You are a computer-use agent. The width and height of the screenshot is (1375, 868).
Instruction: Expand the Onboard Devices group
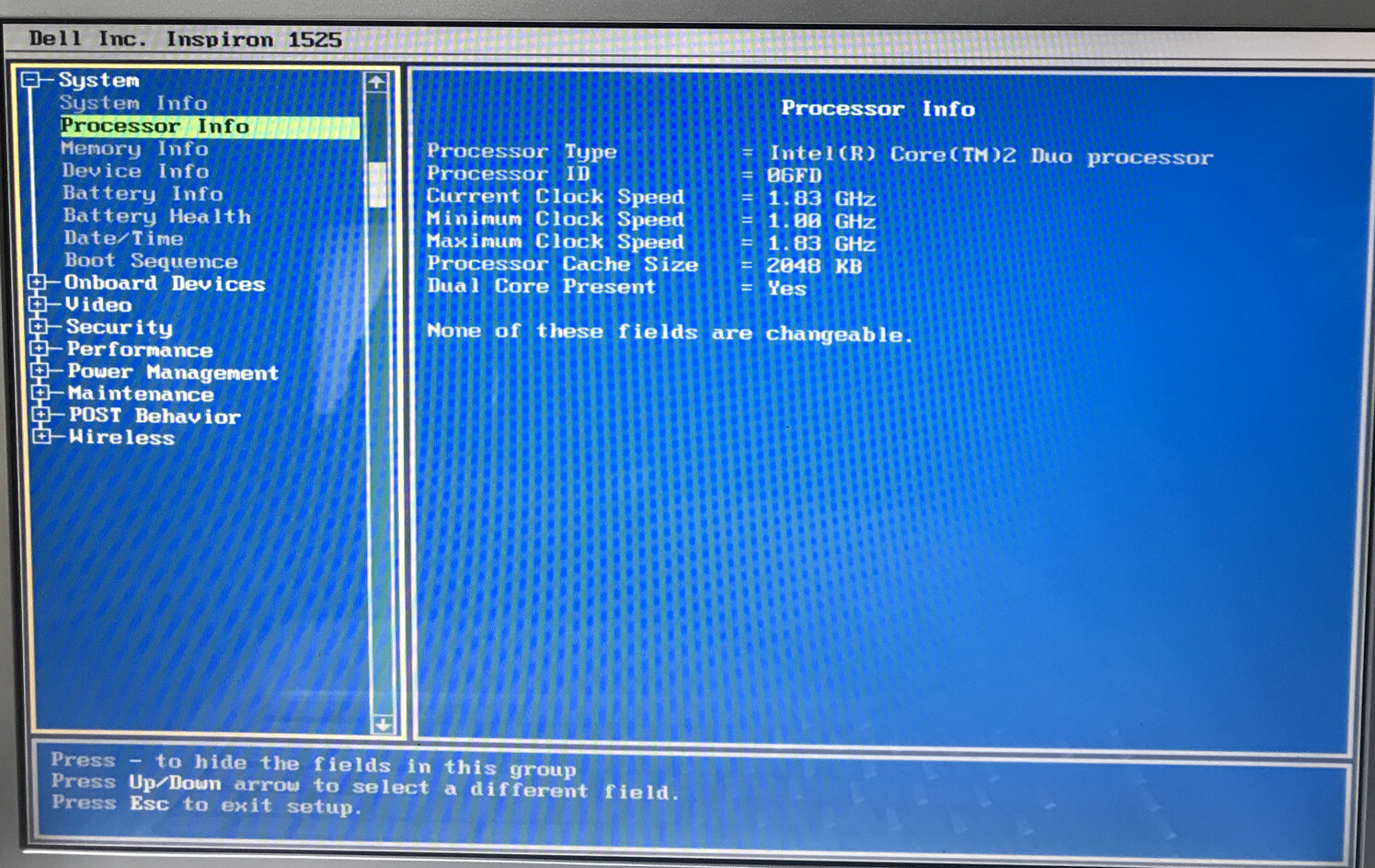37,282
